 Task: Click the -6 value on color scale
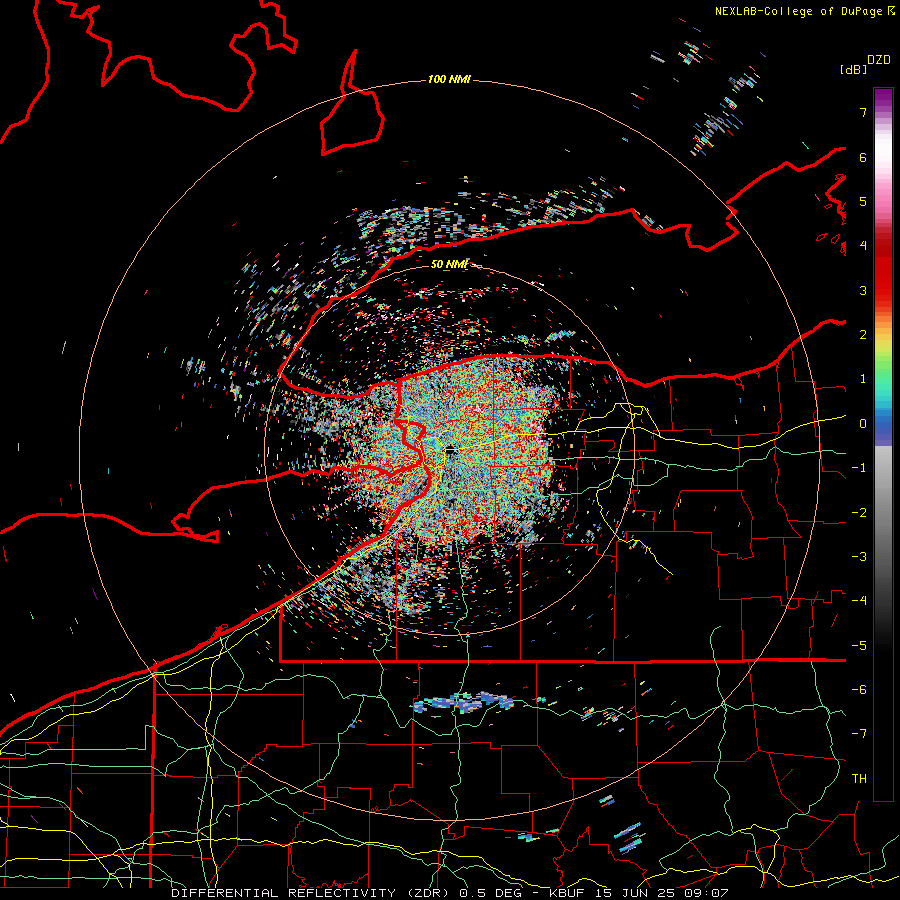tap(859, 690)
